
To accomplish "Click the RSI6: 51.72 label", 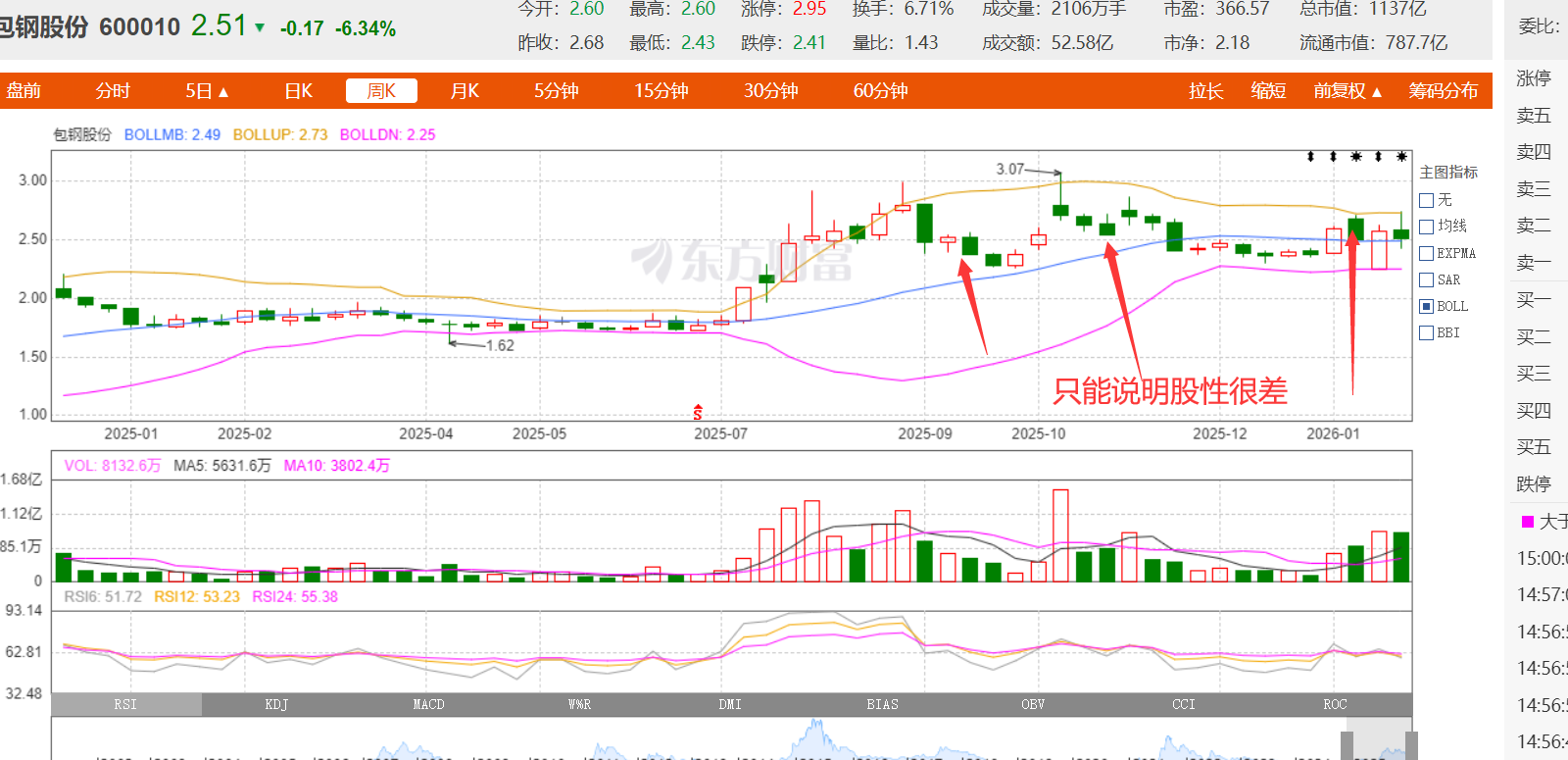I will [x=103, y=596].
